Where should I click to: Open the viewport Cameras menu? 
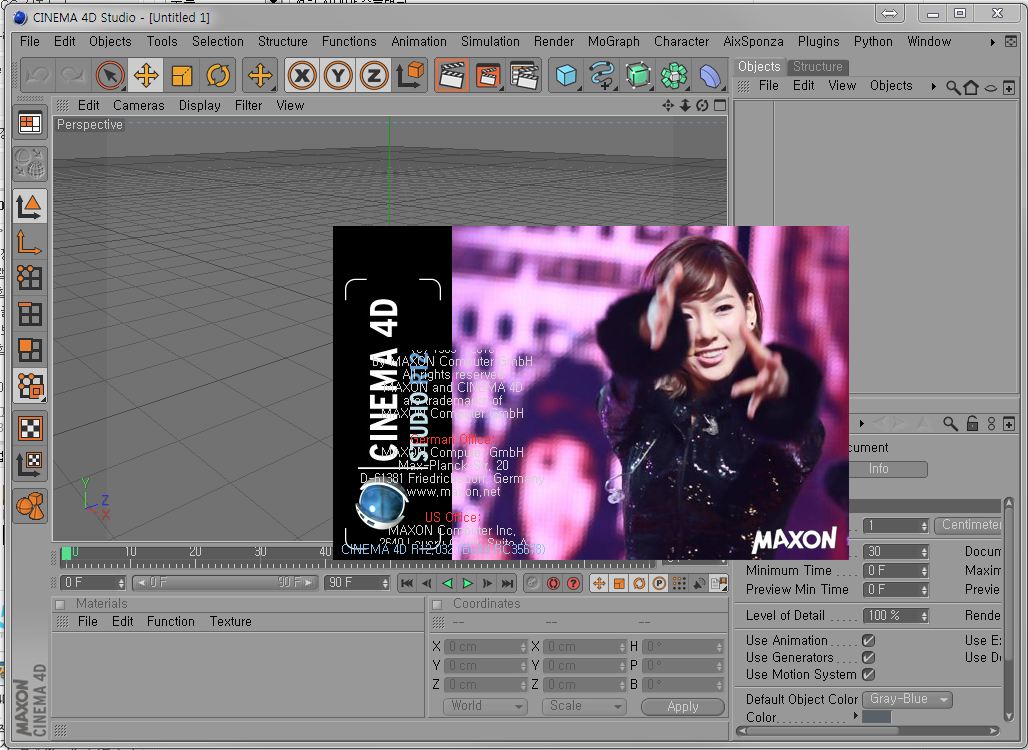(138, 106)
